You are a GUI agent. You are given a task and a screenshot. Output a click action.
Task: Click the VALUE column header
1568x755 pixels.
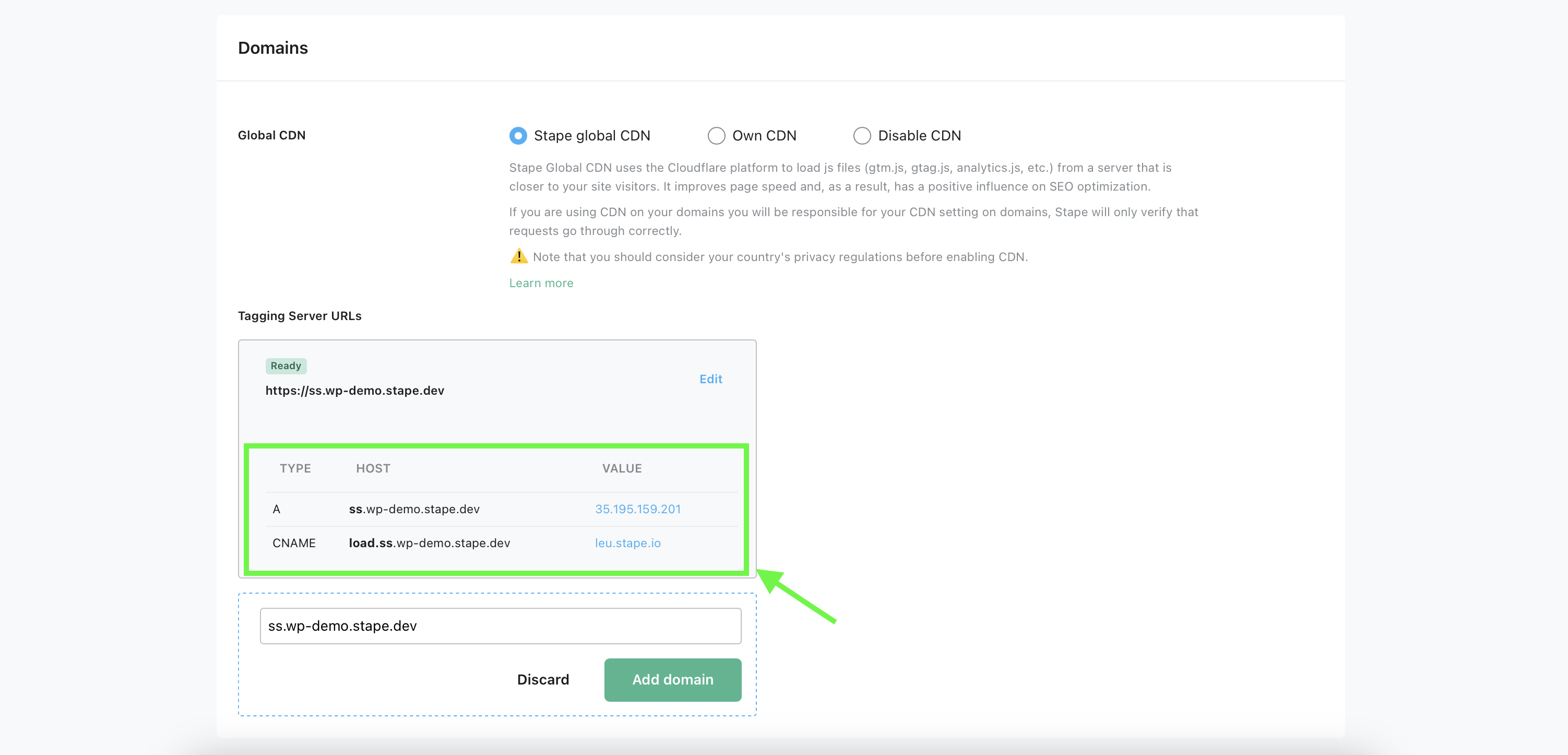tap(622, 468)
